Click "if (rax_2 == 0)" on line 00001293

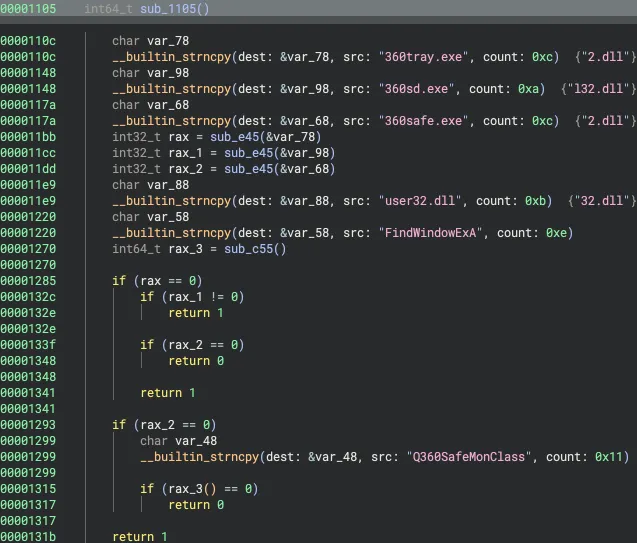164,424
